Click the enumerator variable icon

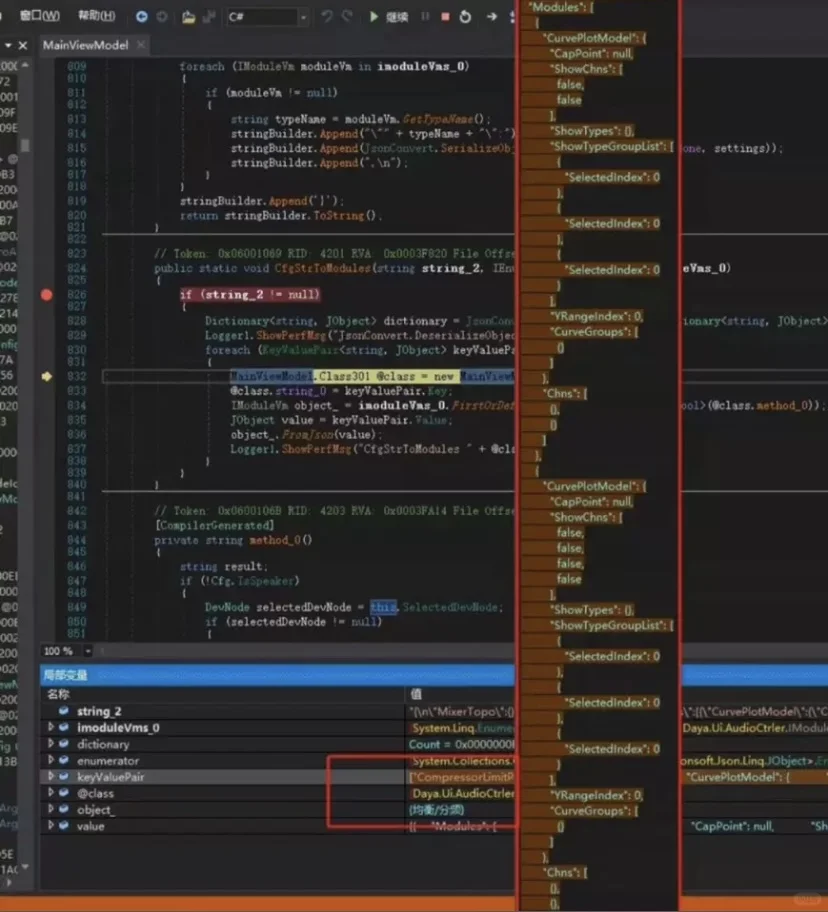[64, 760]
